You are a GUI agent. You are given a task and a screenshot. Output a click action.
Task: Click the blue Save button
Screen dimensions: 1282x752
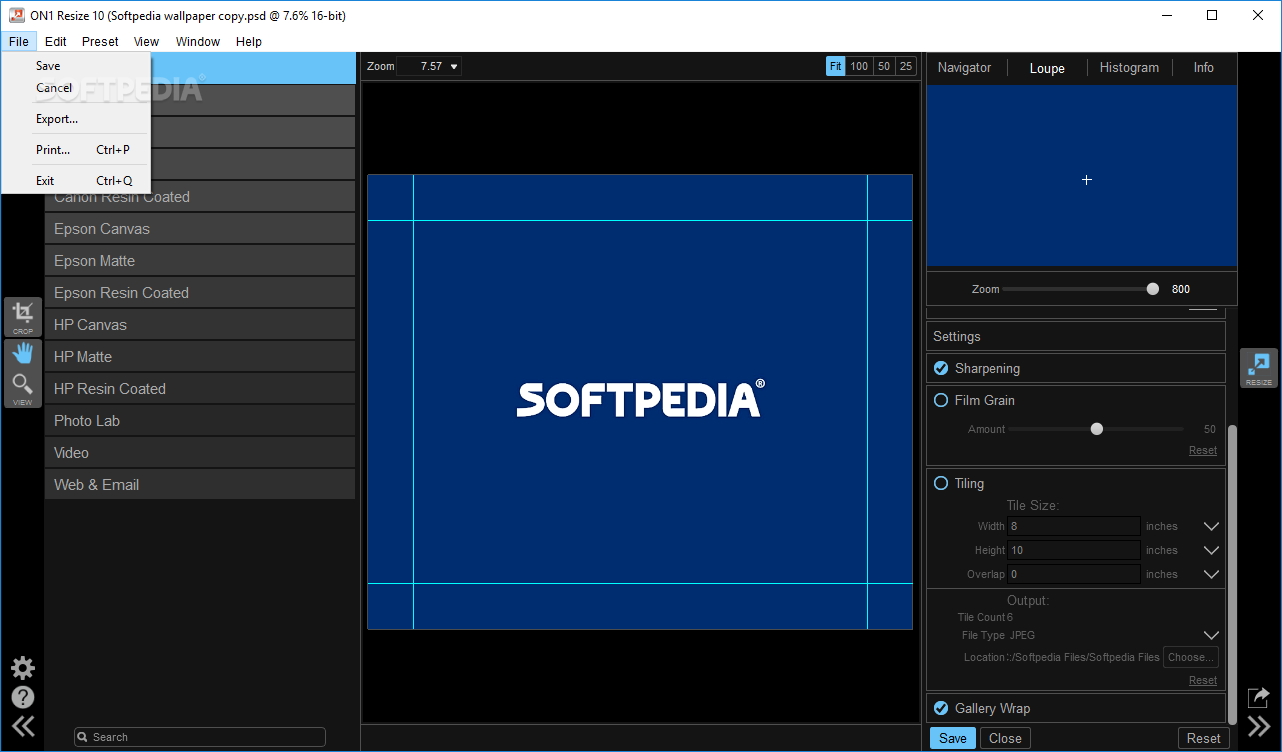tap(953, 738)
